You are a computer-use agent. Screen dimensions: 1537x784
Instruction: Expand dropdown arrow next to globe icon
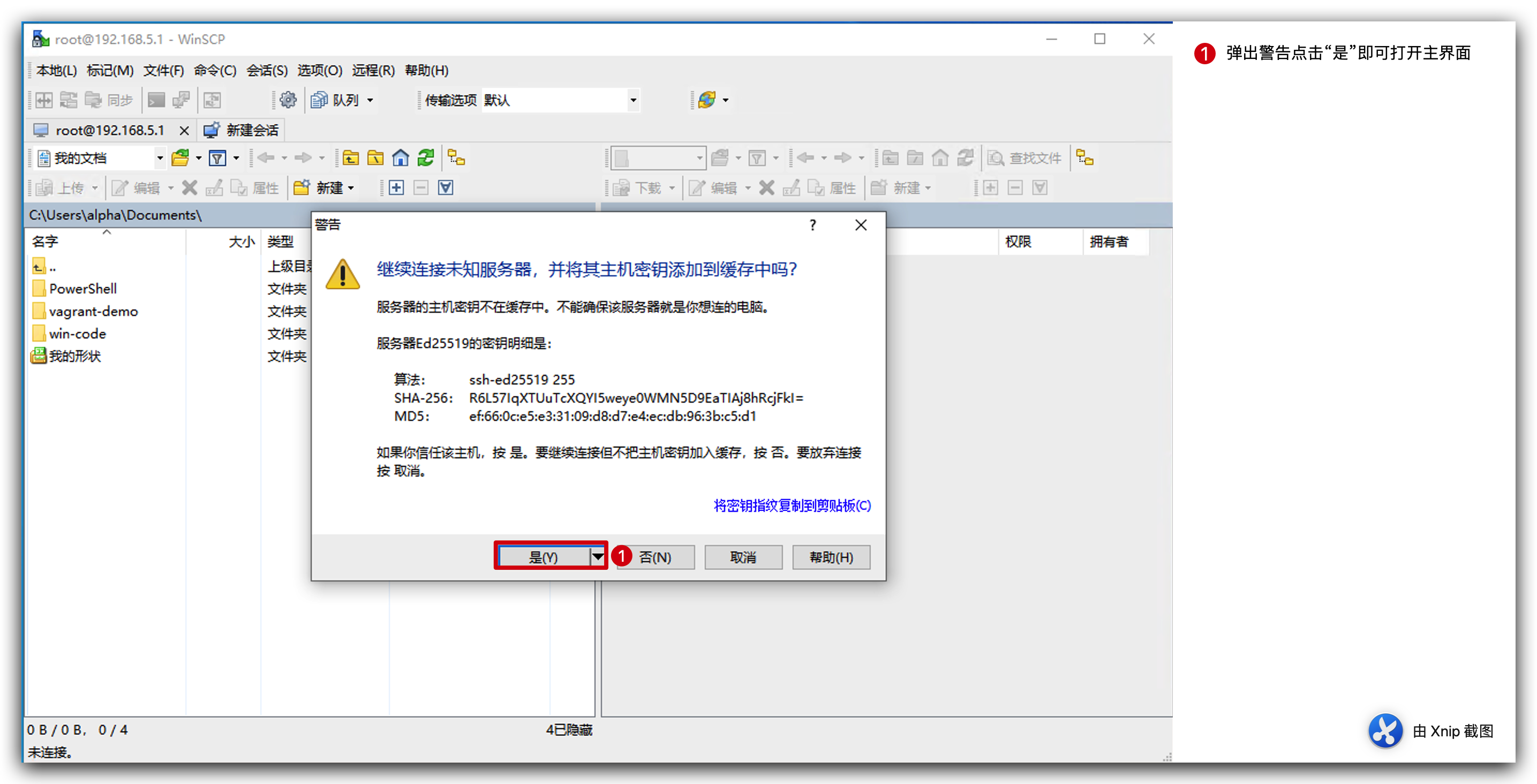point(726,100)
